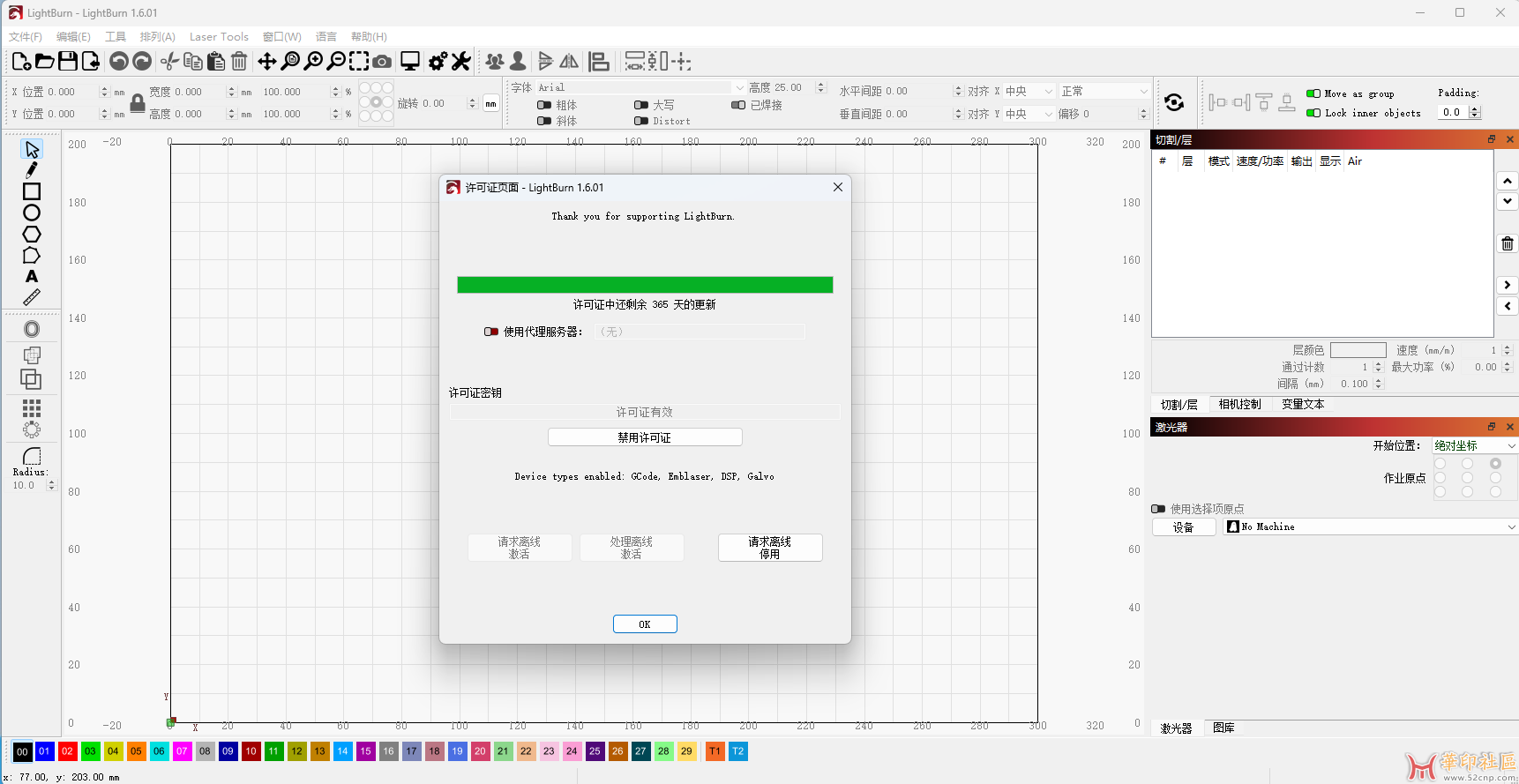The height and width of the screenshot is (784, 1519).
Task: Click the zoom out magnifier icon
Action: coord(336,61)
